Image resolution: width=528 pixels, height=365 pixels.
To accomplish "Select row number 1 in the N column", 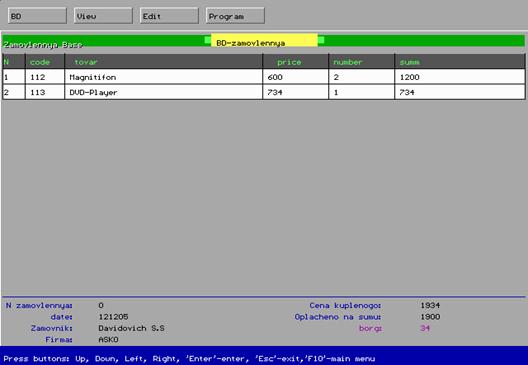I will [14, 77].
